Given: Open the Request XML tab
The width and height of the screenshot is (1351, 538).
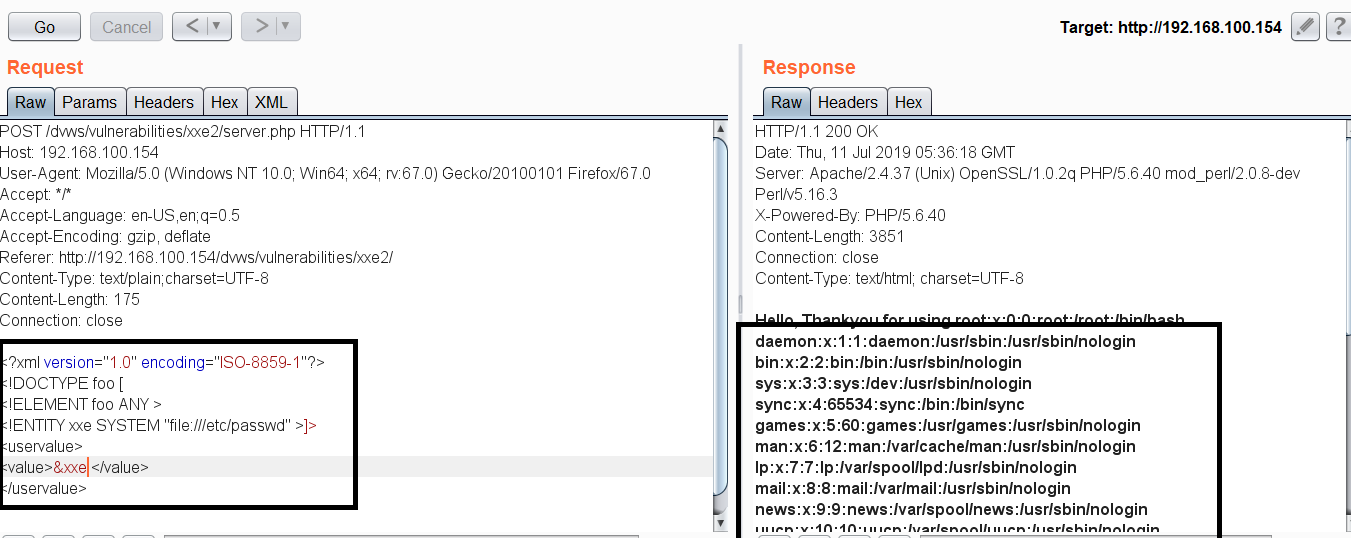Looking at the screenshot, I should click(x=271, y=102).
